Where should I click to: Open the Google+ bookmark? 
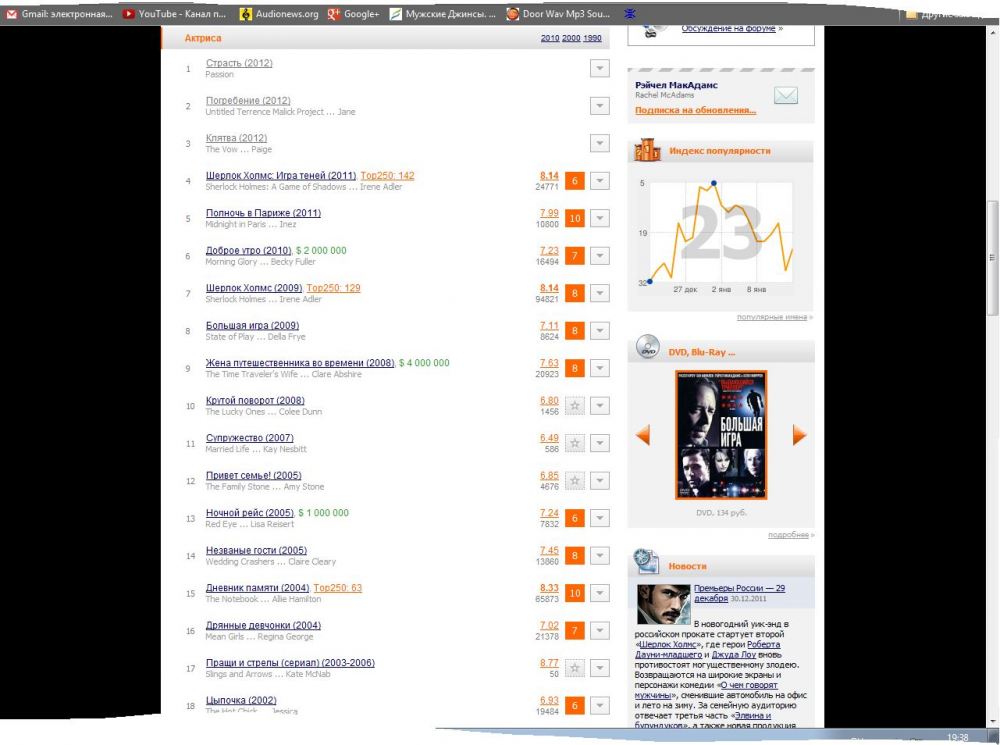tap(353, 13)
